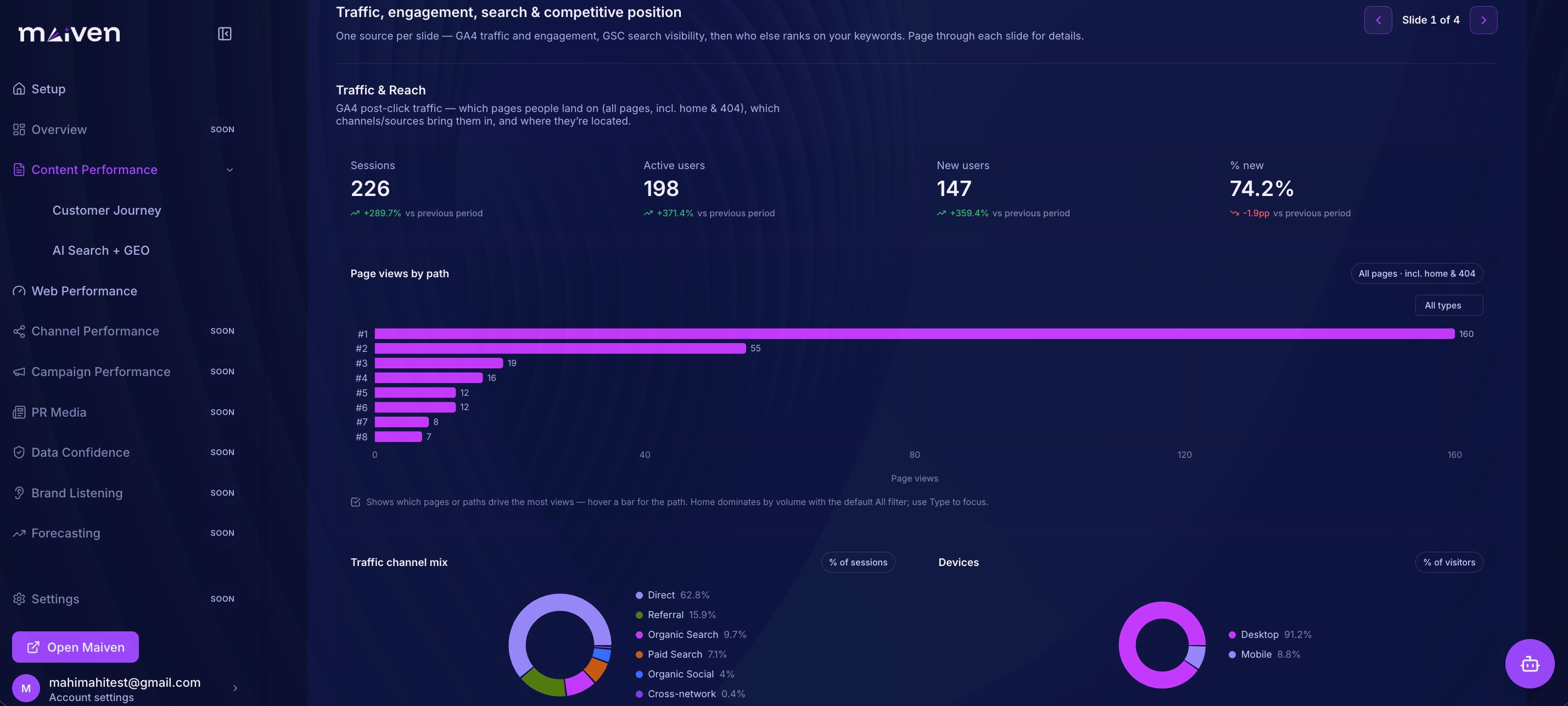Click the Referral legend color dot
1568x706 pixels.
click(x=639, y=615)
